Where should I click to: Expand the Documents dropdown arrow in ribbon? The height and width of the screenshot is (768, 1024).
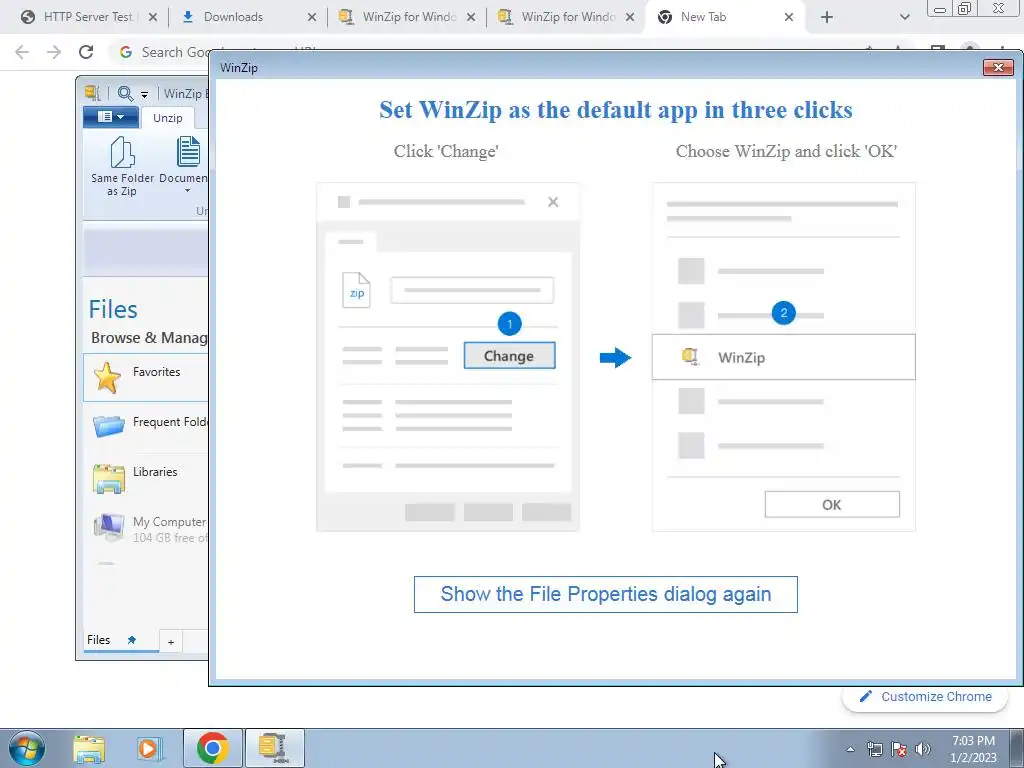pyautogui.click(x=187, y=191)
